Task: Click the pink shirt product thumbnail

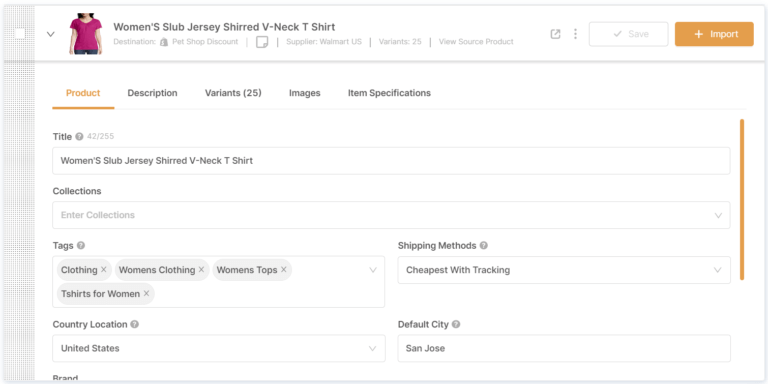Action: pyautogui.click(x=85, y=34)
